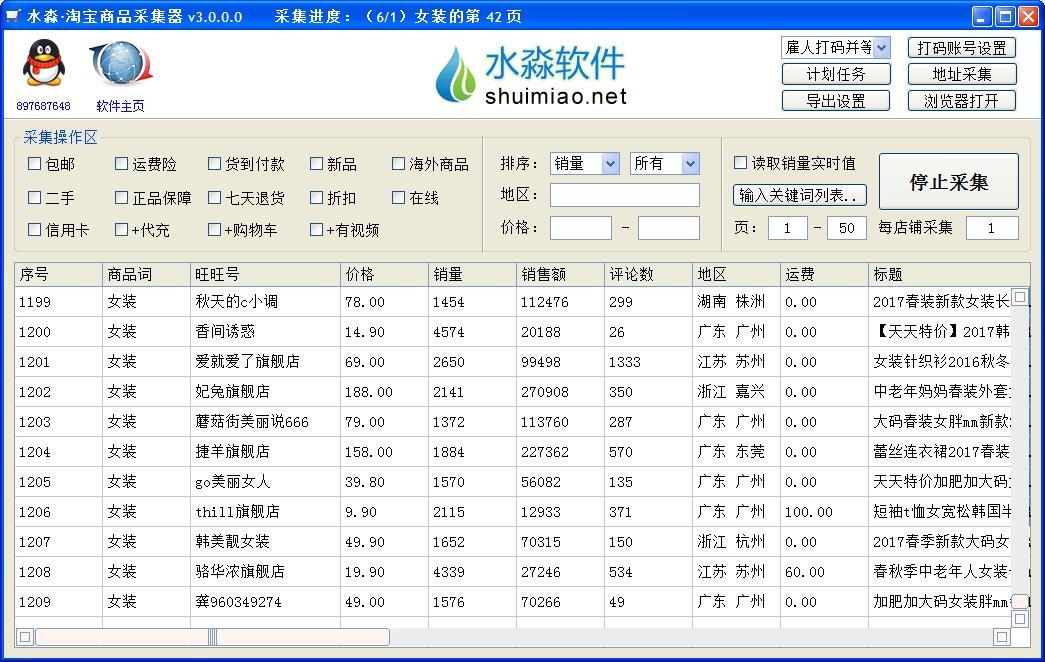Enable the 包邮 filter checkbox
Viewport: 1045px width, 662px height.
coord(34,163)
